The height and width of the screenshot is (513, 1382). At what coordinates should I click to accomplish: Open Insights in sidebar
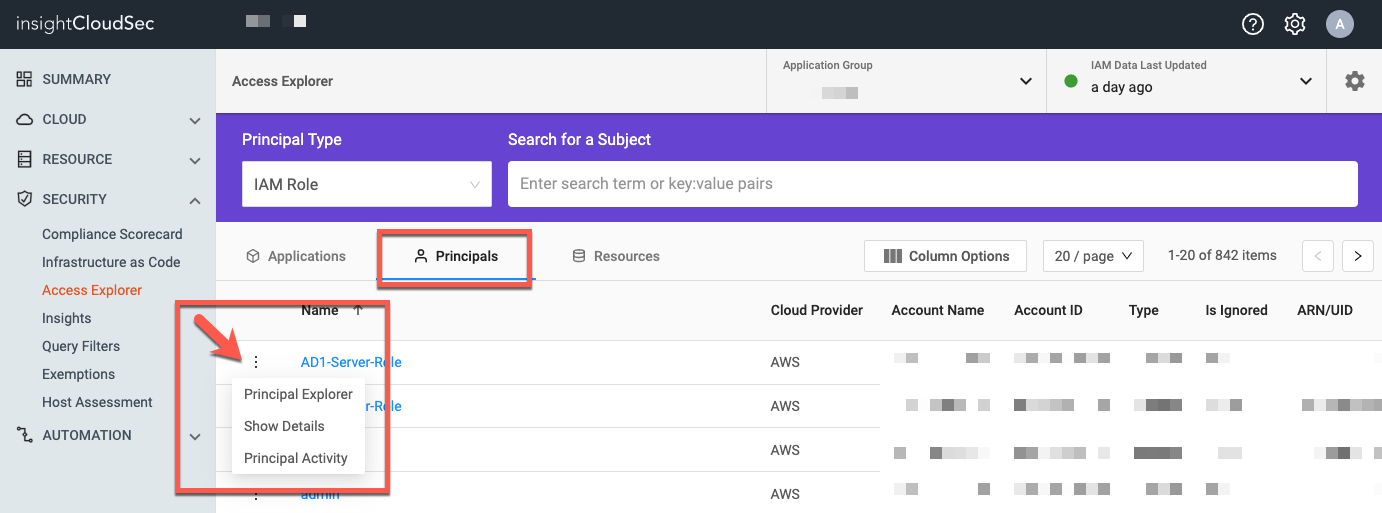(67, 318)
